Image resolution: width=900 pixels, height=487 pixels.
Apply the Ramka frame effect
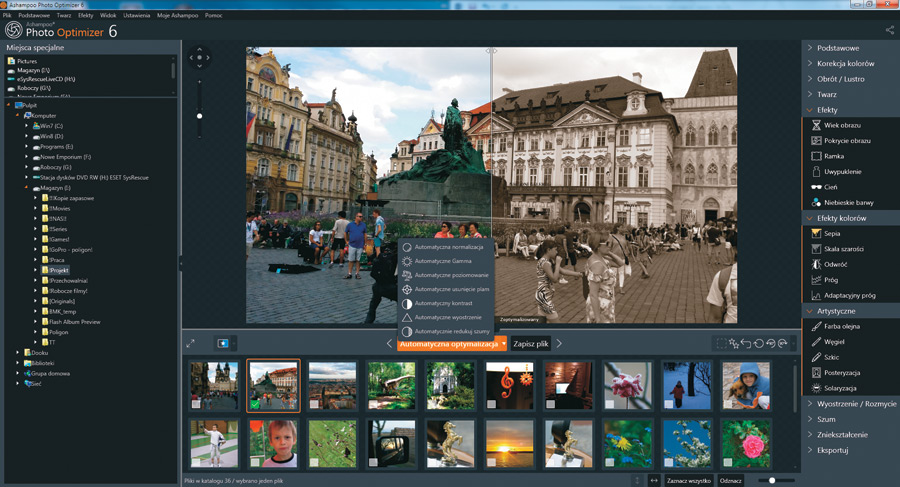pos(834,156)
